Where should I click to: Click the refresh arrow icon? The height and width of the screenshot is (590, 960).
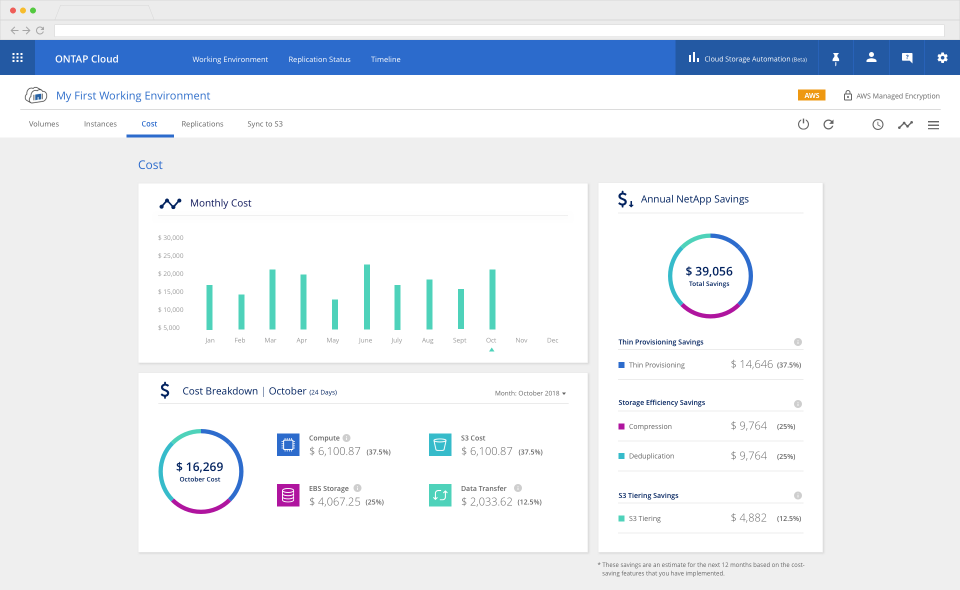click(828, 124)
